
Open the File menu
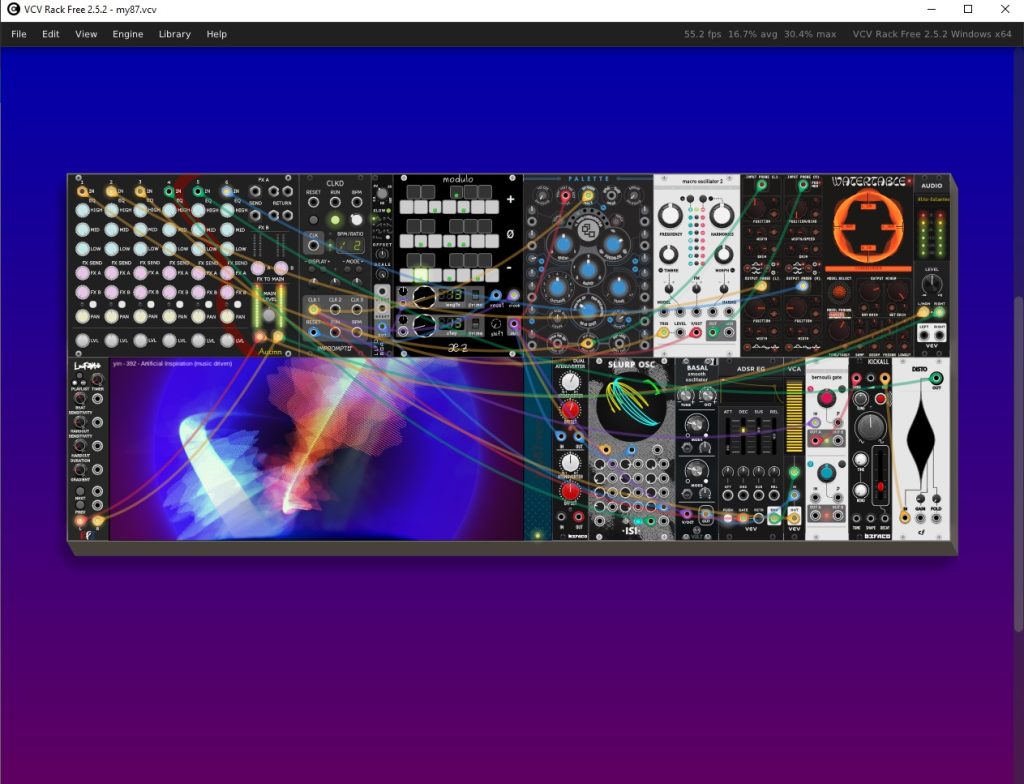click(x=19, y=34)
